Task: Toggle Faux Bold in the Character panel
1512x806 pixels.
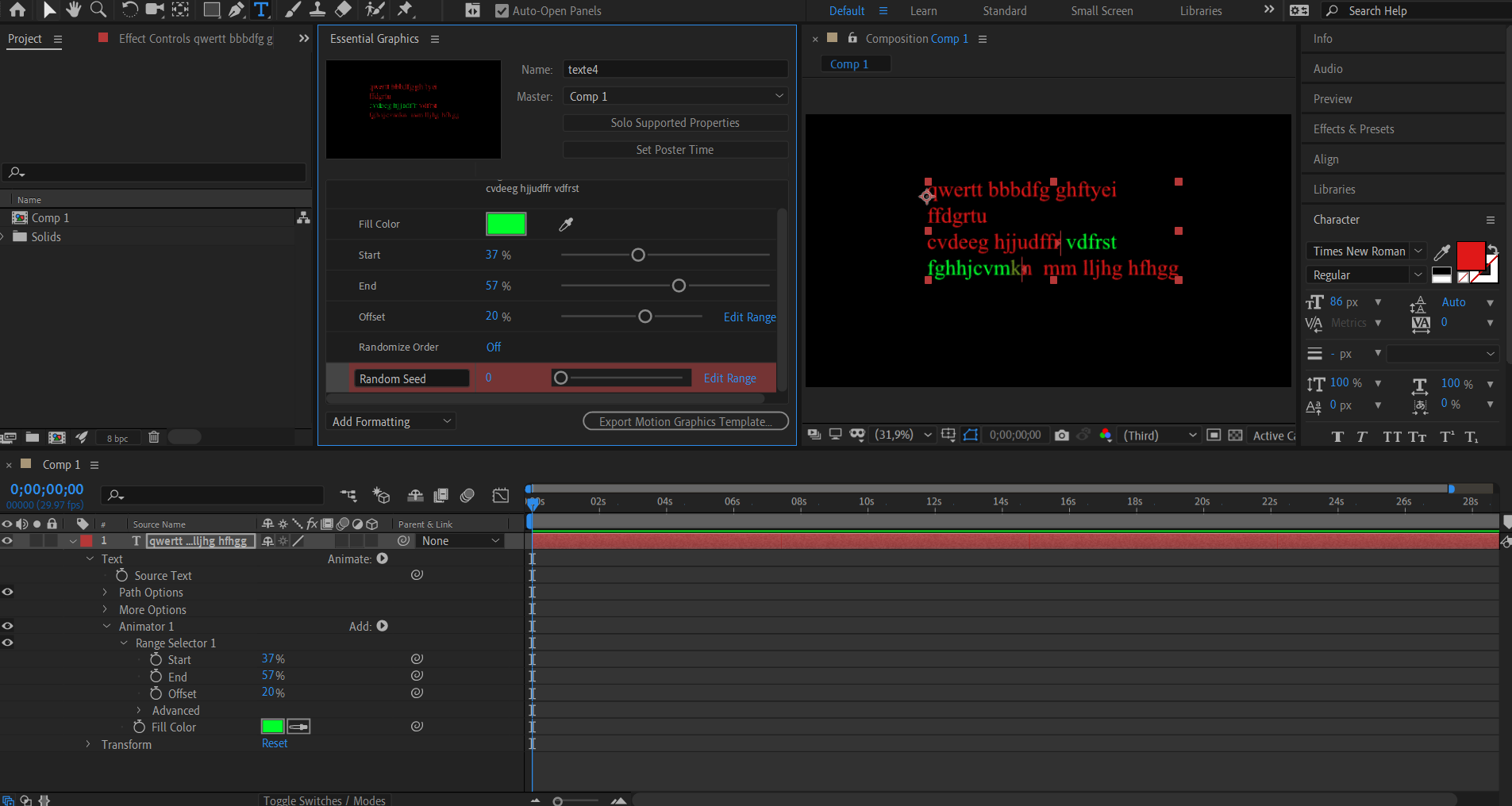Action: pyautogui.click(x=1338, y=437)
